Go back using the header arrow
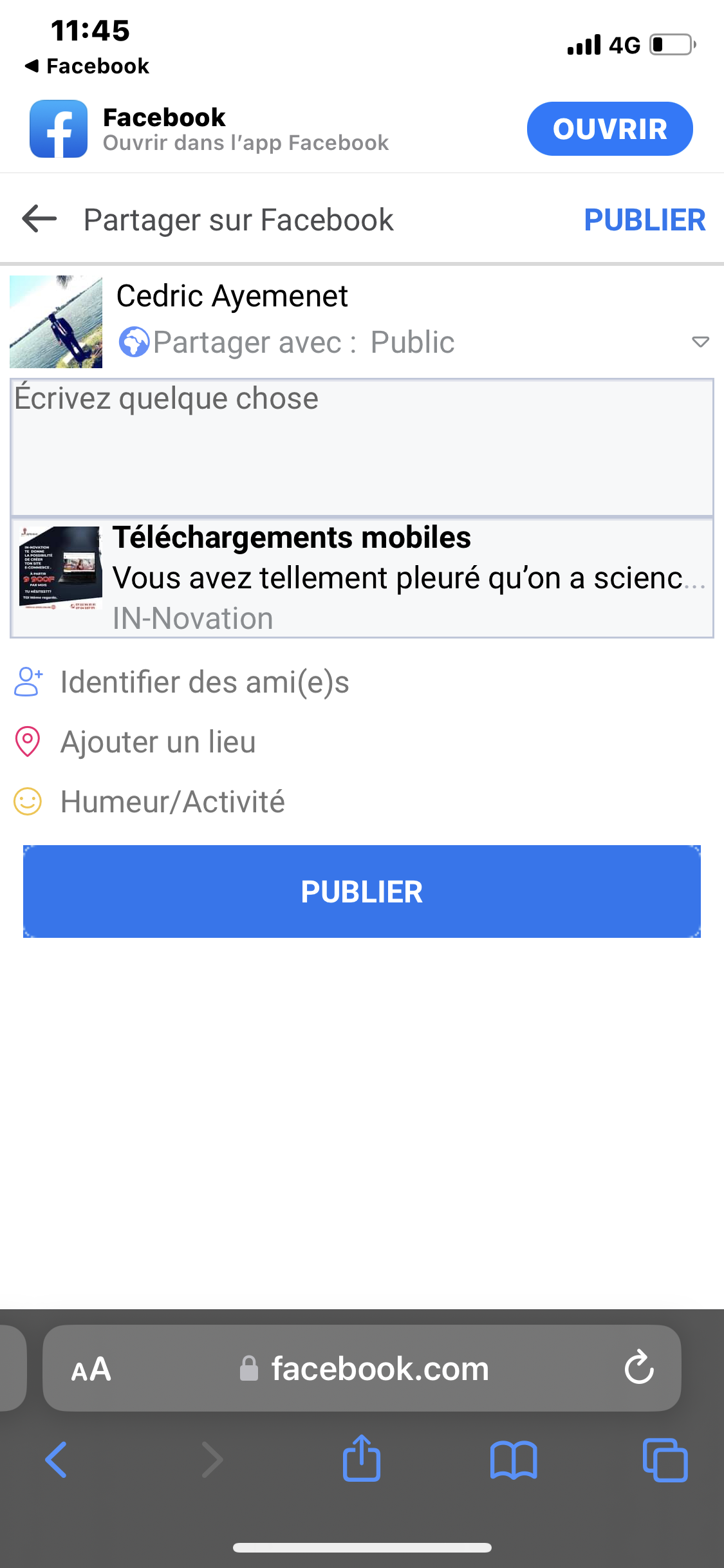This screenshot has height=1568, width=724. tap(39, 219)
